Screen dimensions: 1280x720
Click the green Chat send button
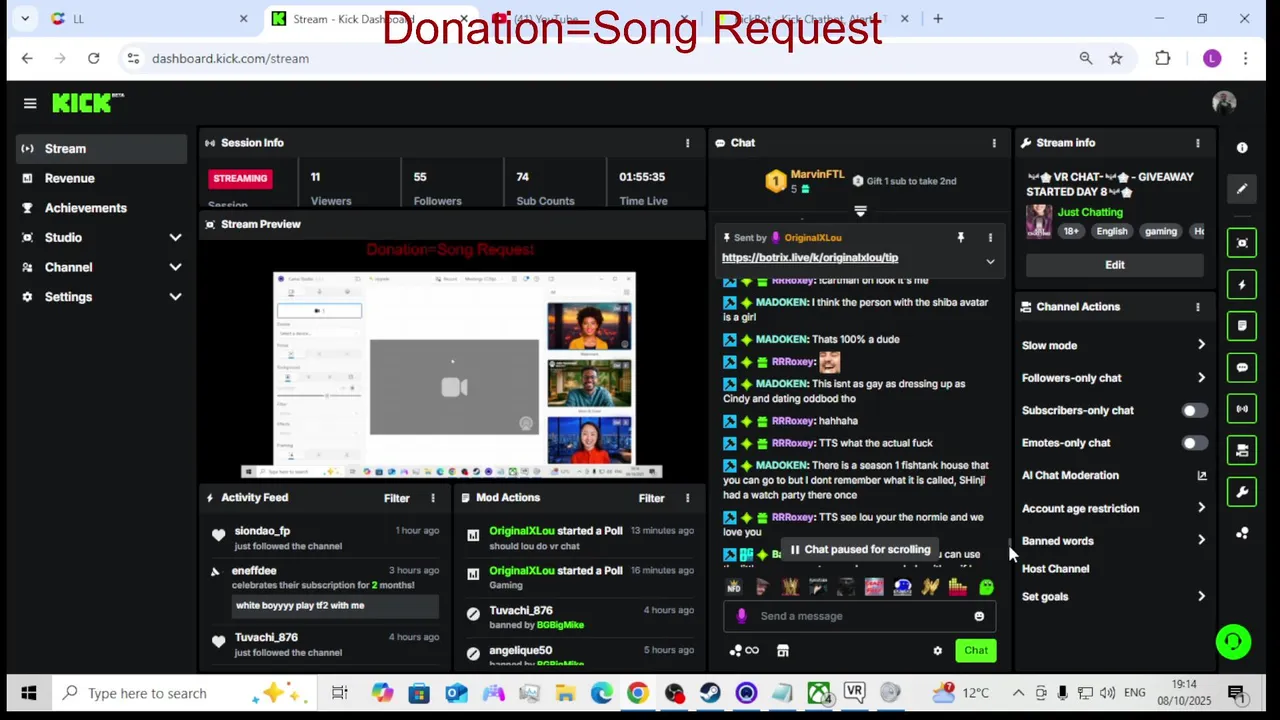click(x=975, y=651)
